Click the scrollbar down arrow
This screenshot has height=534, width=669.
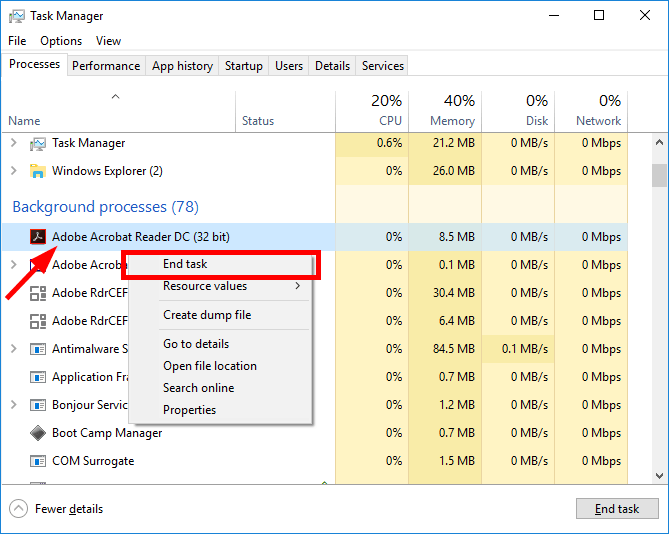(659, 476)
